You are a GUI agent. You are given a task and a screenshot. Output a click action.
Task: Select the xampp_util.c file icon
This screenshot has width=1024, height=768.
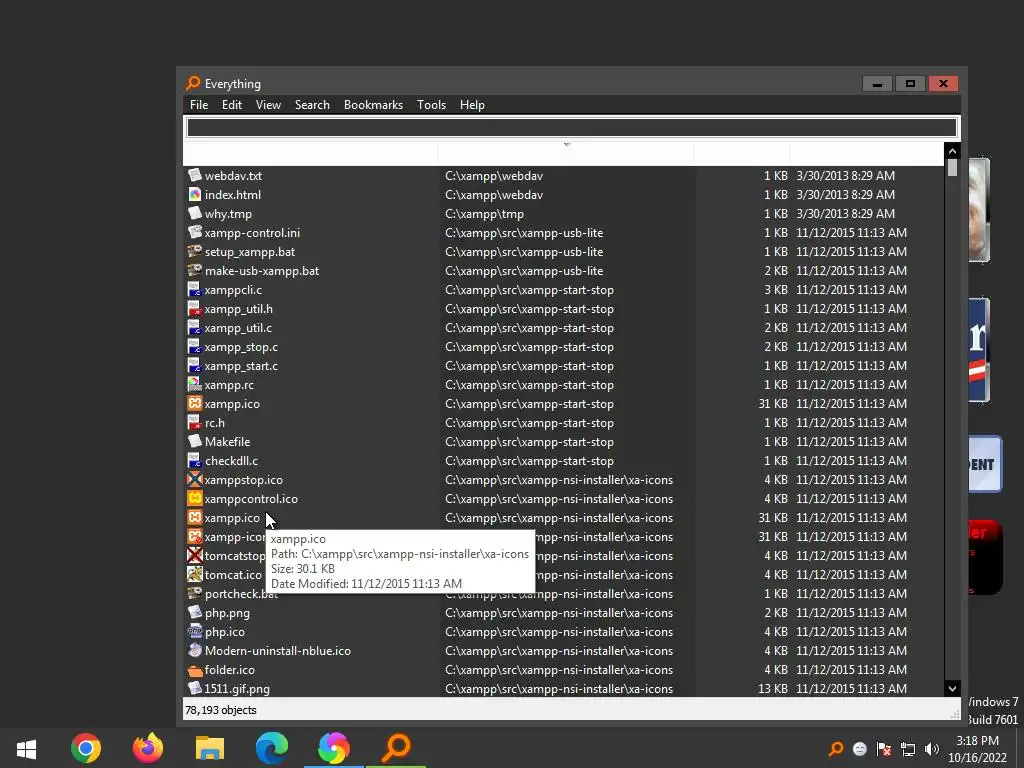pyautogui.click(x=195, y=327)
